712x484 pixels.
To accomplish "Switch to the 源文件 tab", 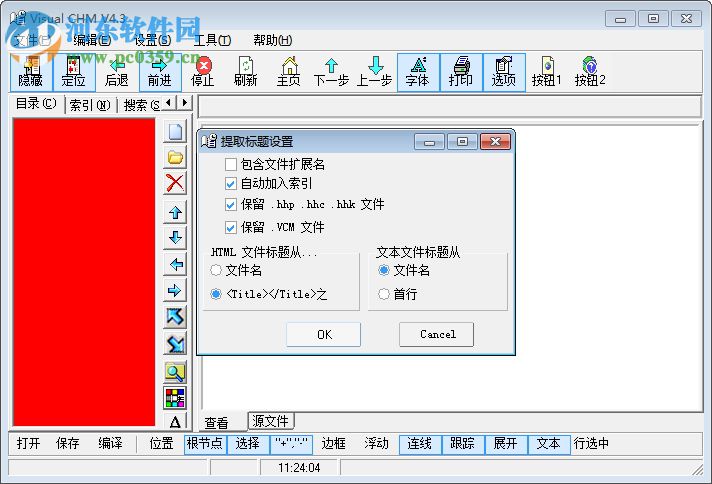I will (x=271, y=421).
